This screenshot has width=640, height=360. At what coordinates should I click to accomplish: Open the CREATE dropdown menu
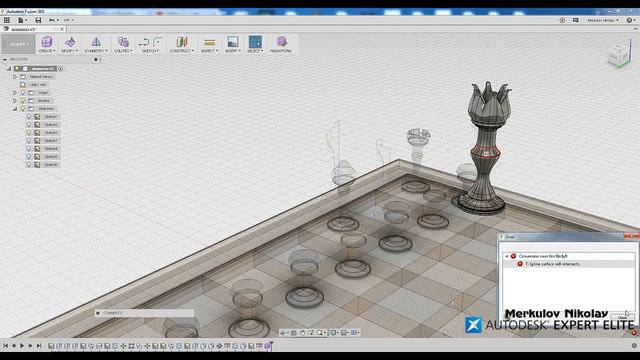(47, 51)
